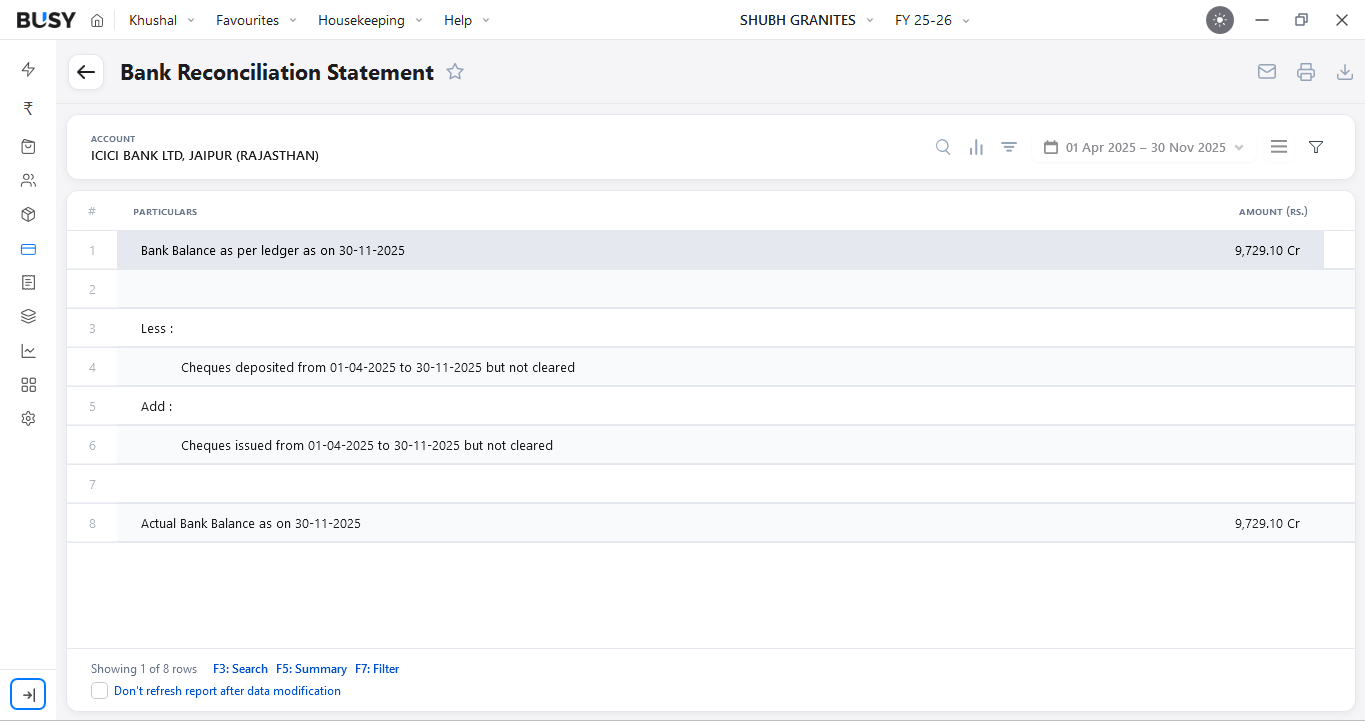Image resolution: width=1365 pixels, height=721 pixels.
Task: Change financial year via FY 25-26 dropdown
Action: click(x=932, y=20)
